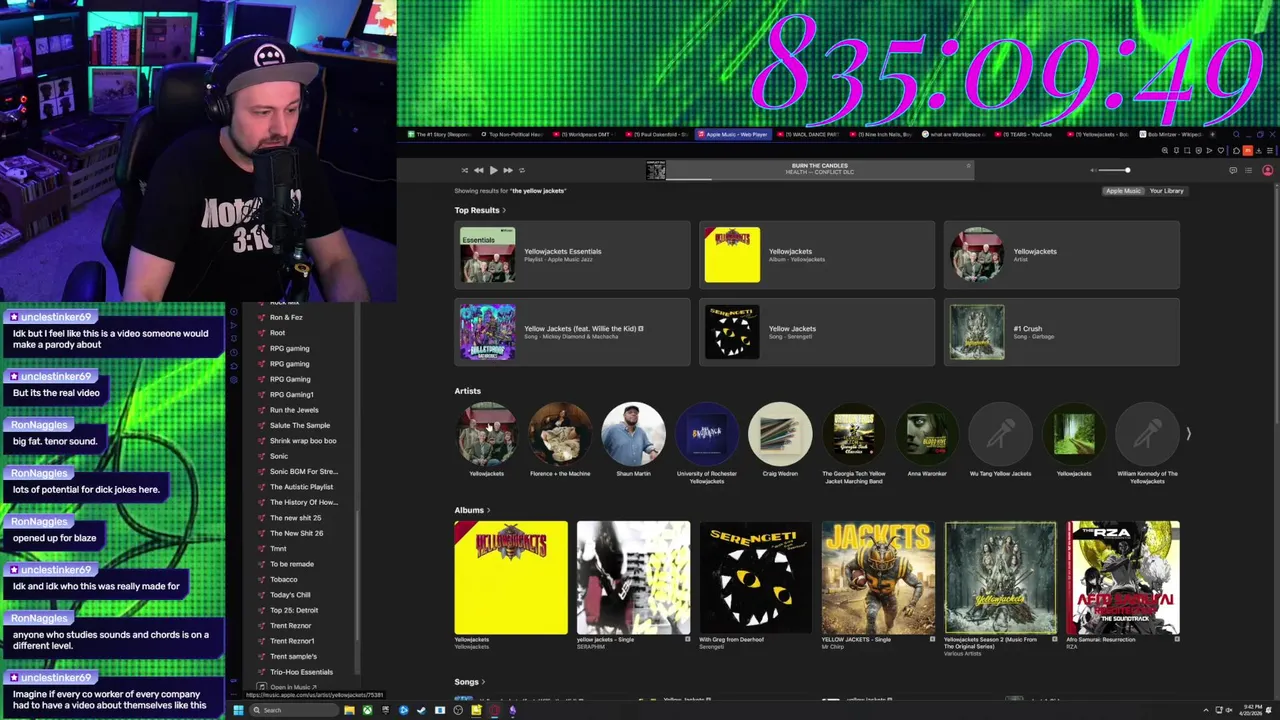Open Yellowjackets Season 2 soundtrack album
The height and width of the screenshot is (720, 1280).
point(1000,577)
